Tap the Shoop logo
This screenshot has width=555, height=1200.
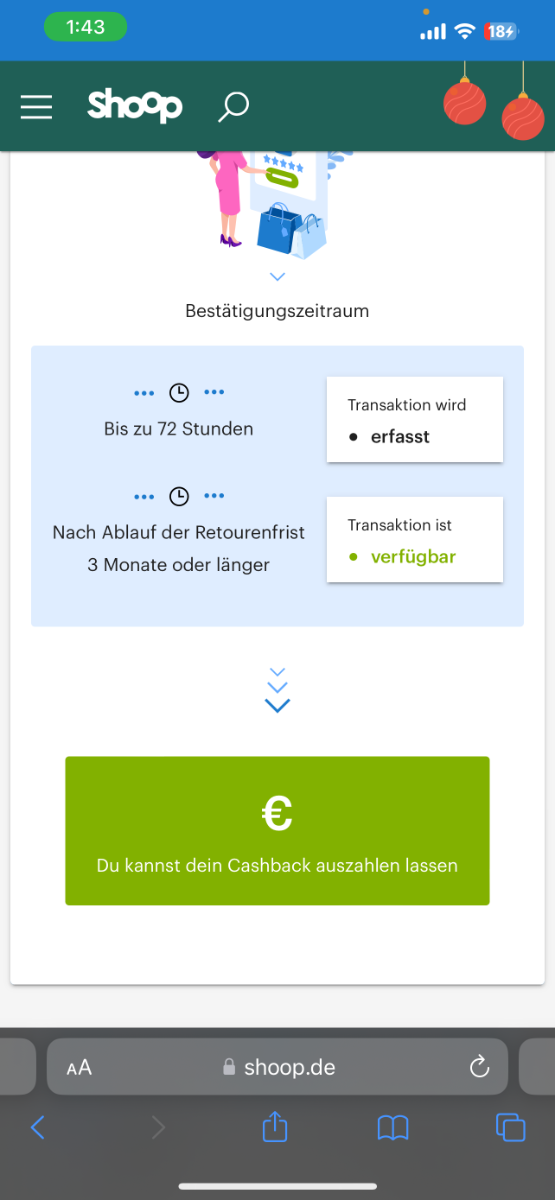pos(135,105)
